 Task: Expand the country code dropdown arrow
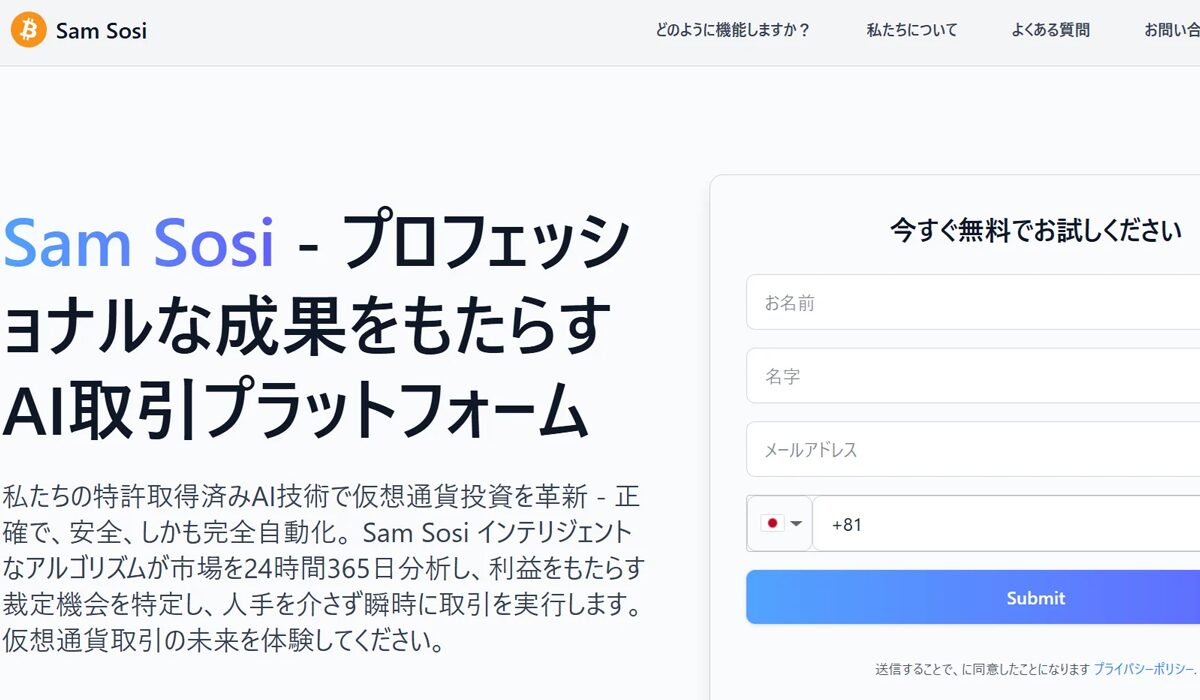coord(797,523)
